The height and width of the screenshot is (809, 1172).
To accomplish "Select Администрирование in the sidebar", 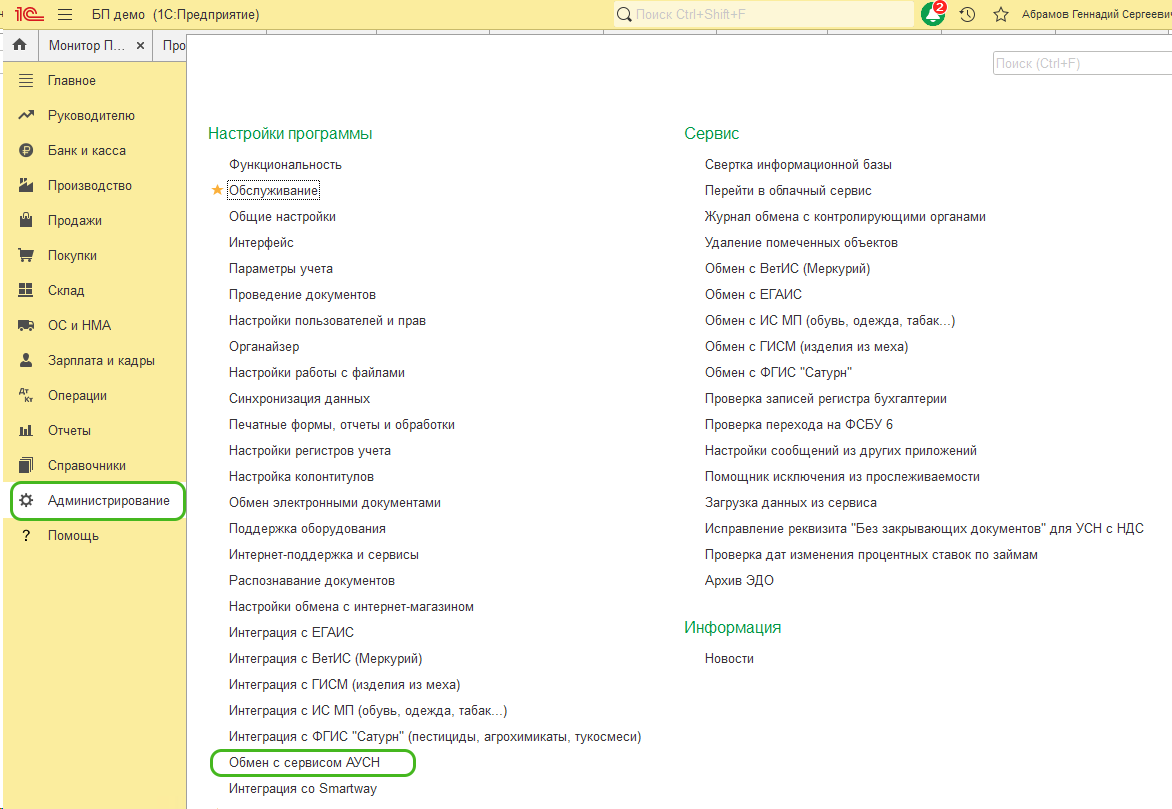I will coord(108,500).
